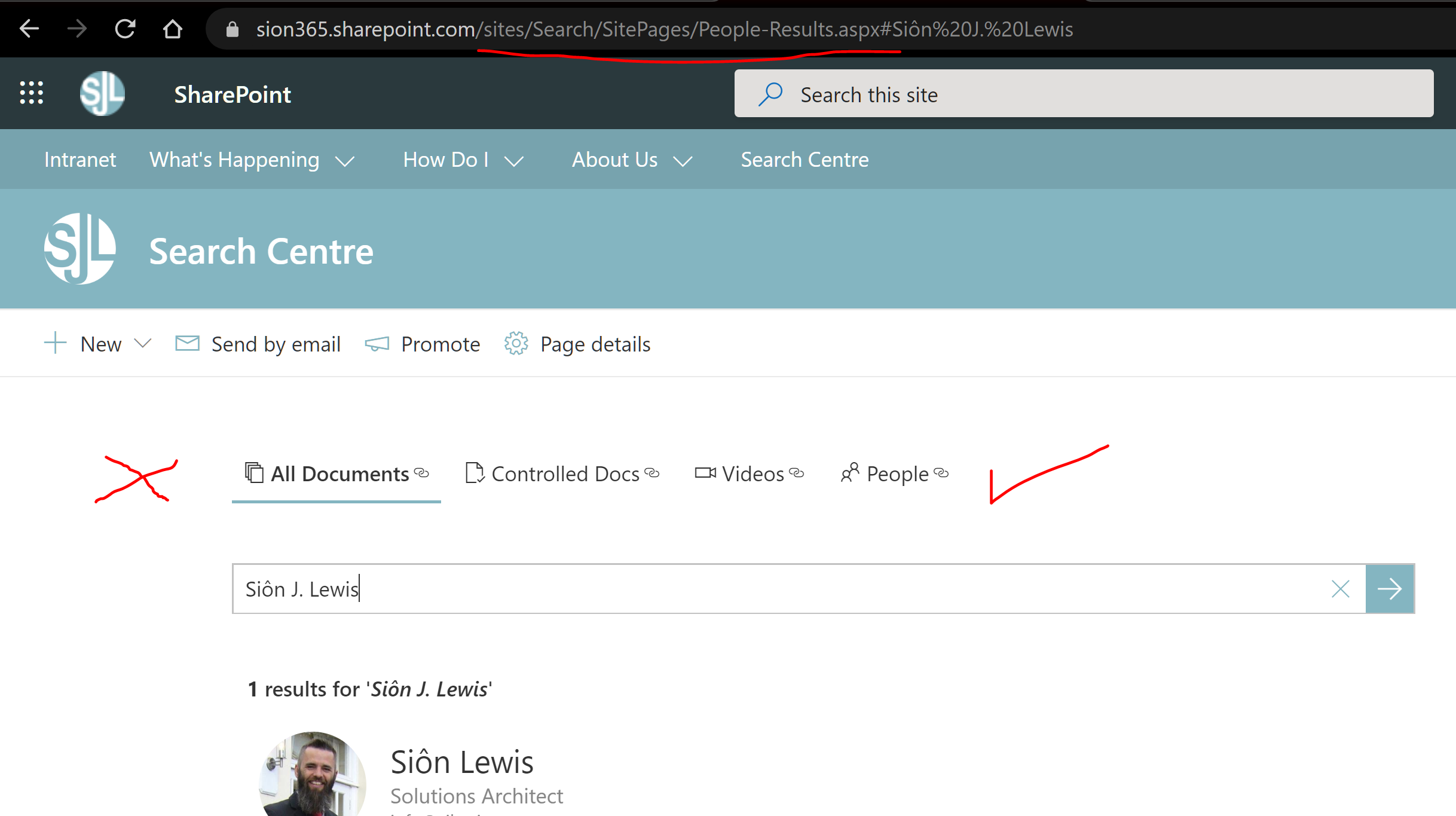This screenshot has width=1456, height=816.
Task: Click the search submit arrow button
Action: (1389, 589)
